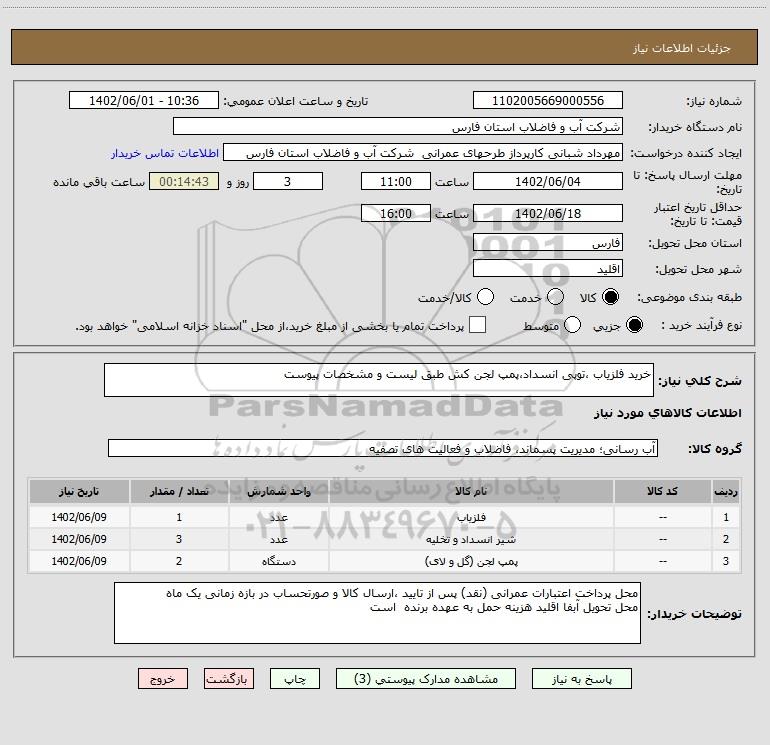
Task: Select the خدمت radio button
Action: (x=555, y=297)
